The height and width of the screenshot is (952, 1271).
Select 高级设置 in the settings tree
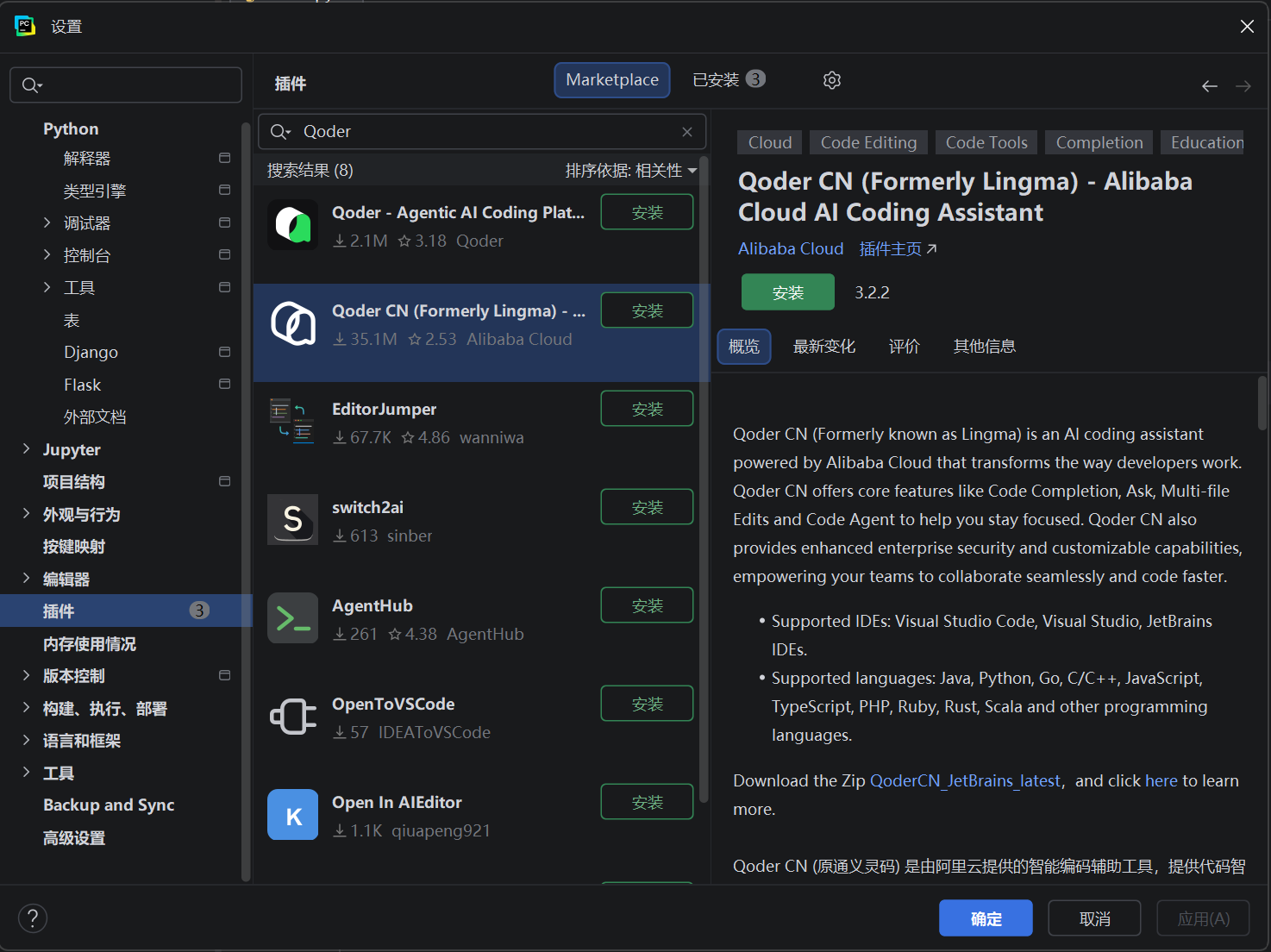[x=74, y=837]
